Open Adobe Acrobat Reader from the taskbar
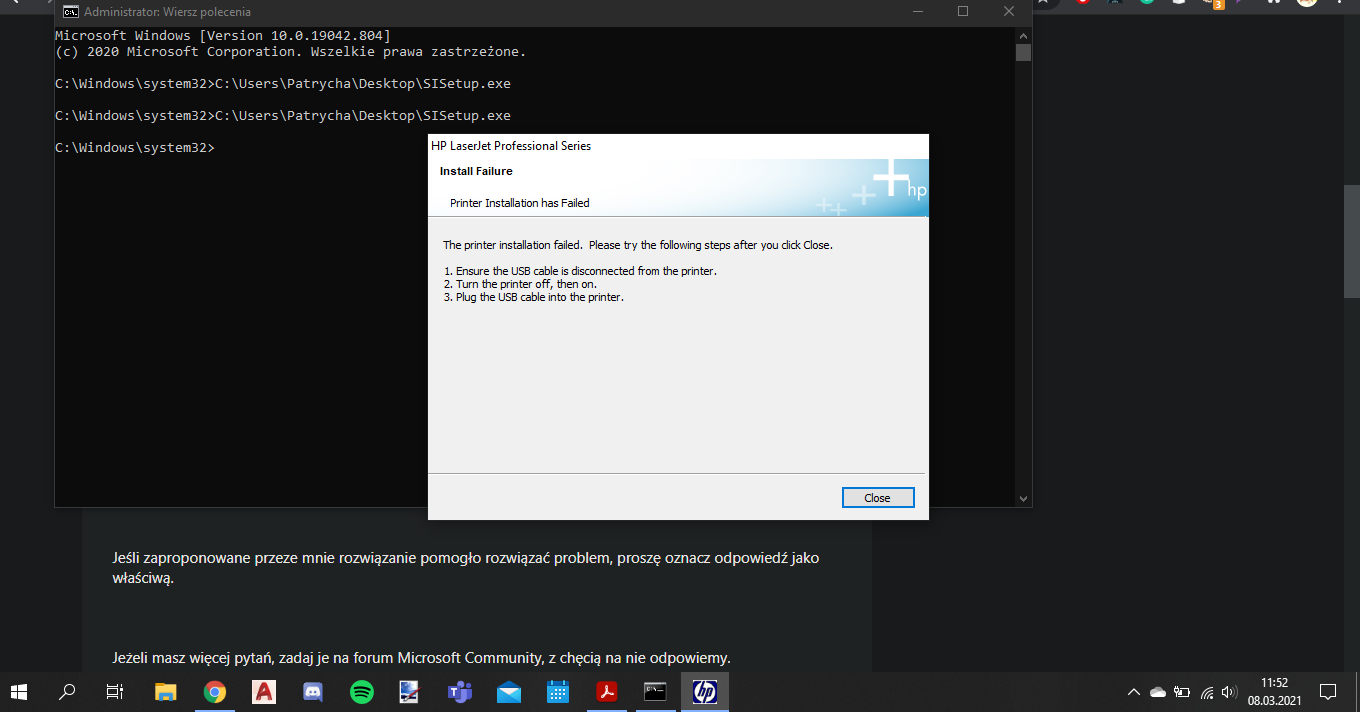This screenshot has width=1360, height=712. click(607, 691)
